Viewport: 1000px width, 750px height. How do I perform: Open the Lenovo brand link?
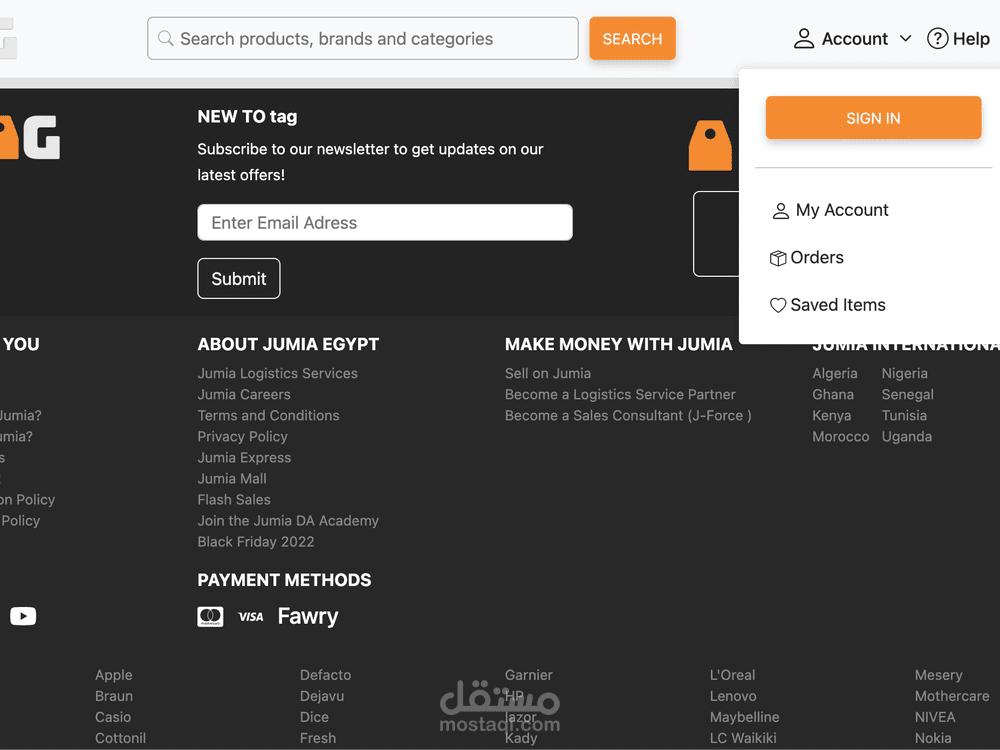pos(733,696)
